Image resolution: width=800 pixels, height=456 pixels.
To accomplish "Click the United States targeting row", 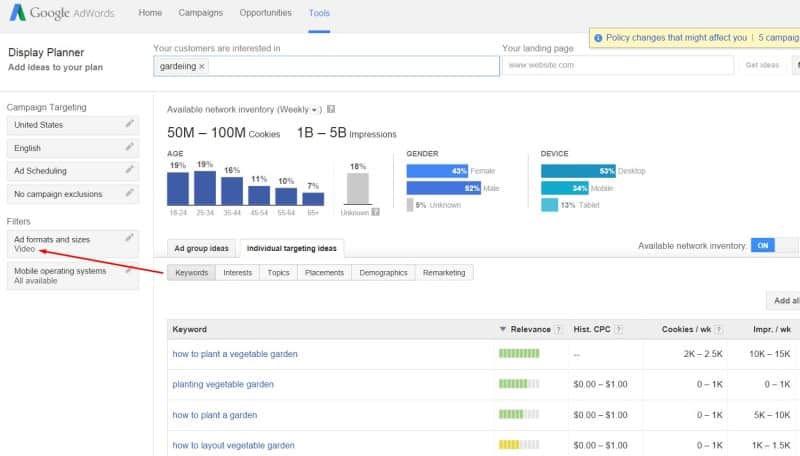I will click(73, 124).
